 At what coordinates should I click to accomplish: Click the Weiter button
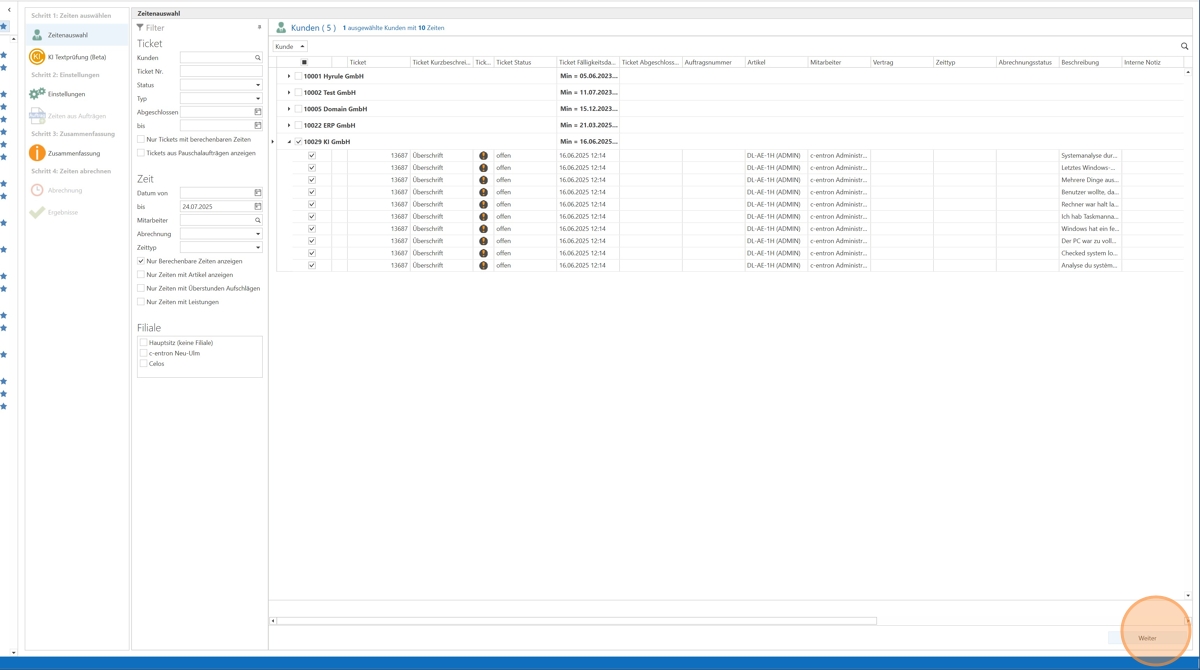[x=1147, y=638]
